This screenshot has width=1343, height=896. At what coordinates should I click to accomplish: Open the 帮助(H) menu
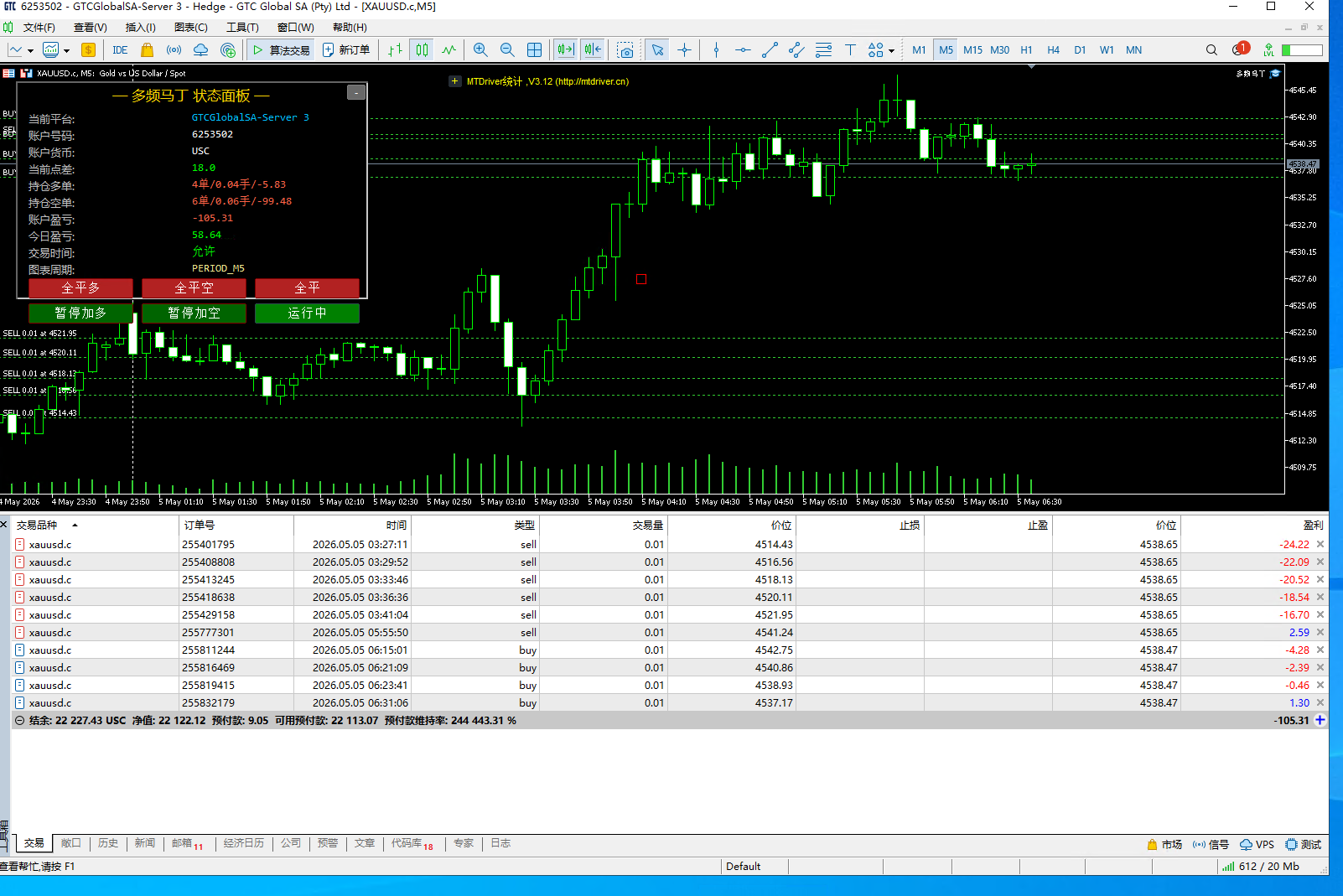click(x=350, y=28)
